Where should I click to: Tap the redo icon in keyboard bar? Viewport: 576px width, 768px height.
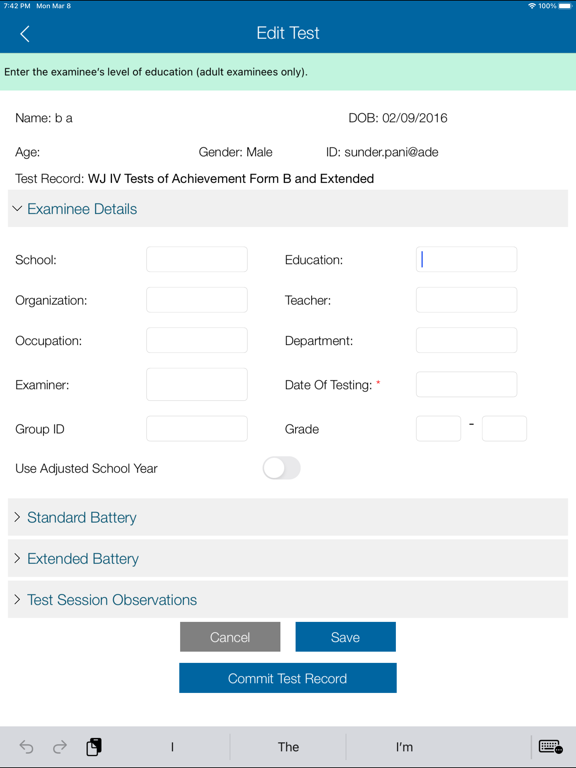click(60, 747)
